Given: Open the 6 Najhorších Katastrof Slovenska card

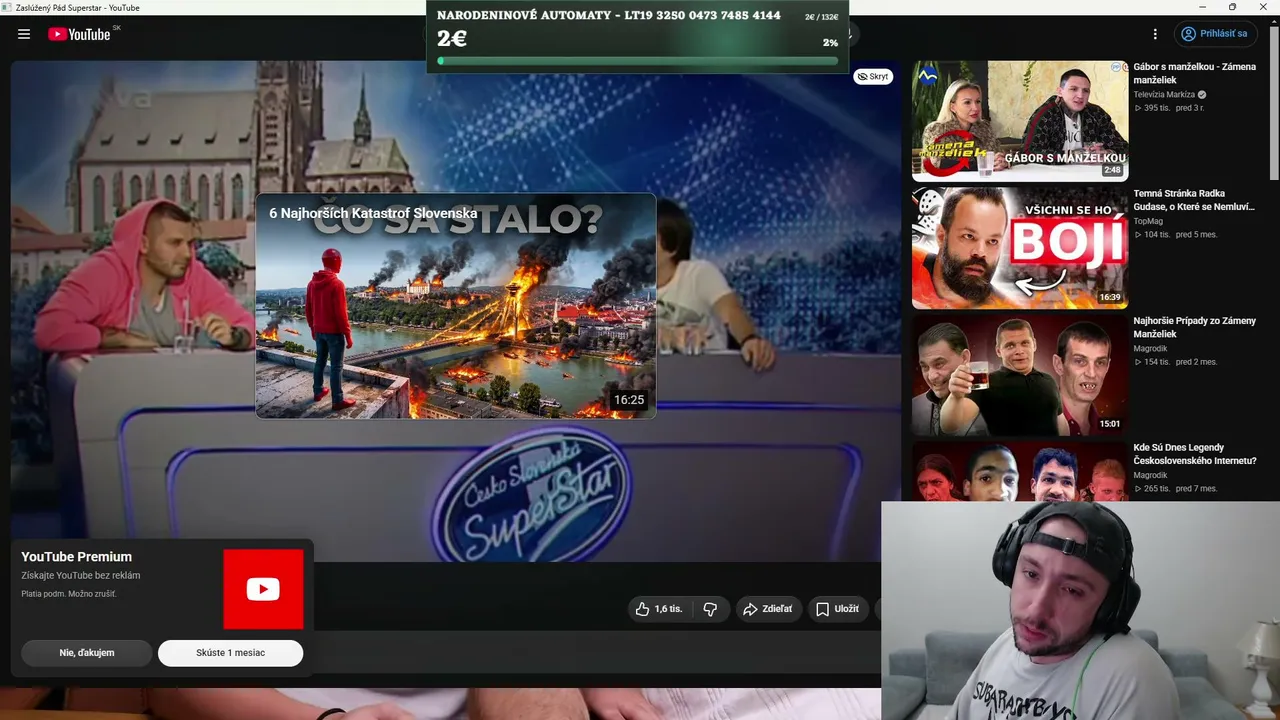Looking at the screenshot, I should pyautogui.click(x=456, y=306).
